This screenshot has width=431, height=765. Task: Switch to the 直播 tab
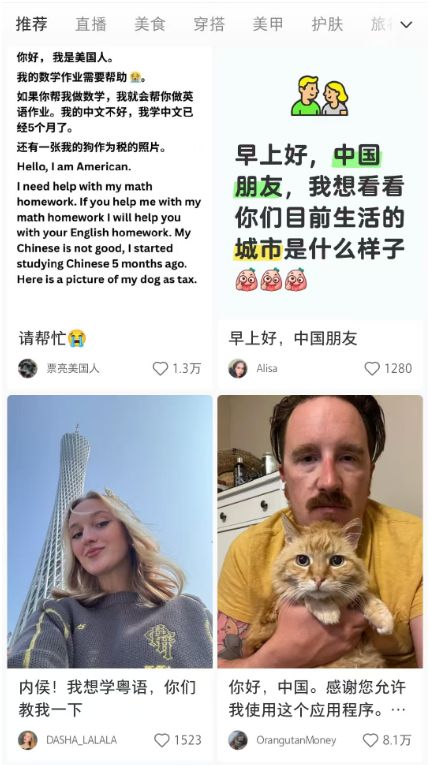(90, 24)
